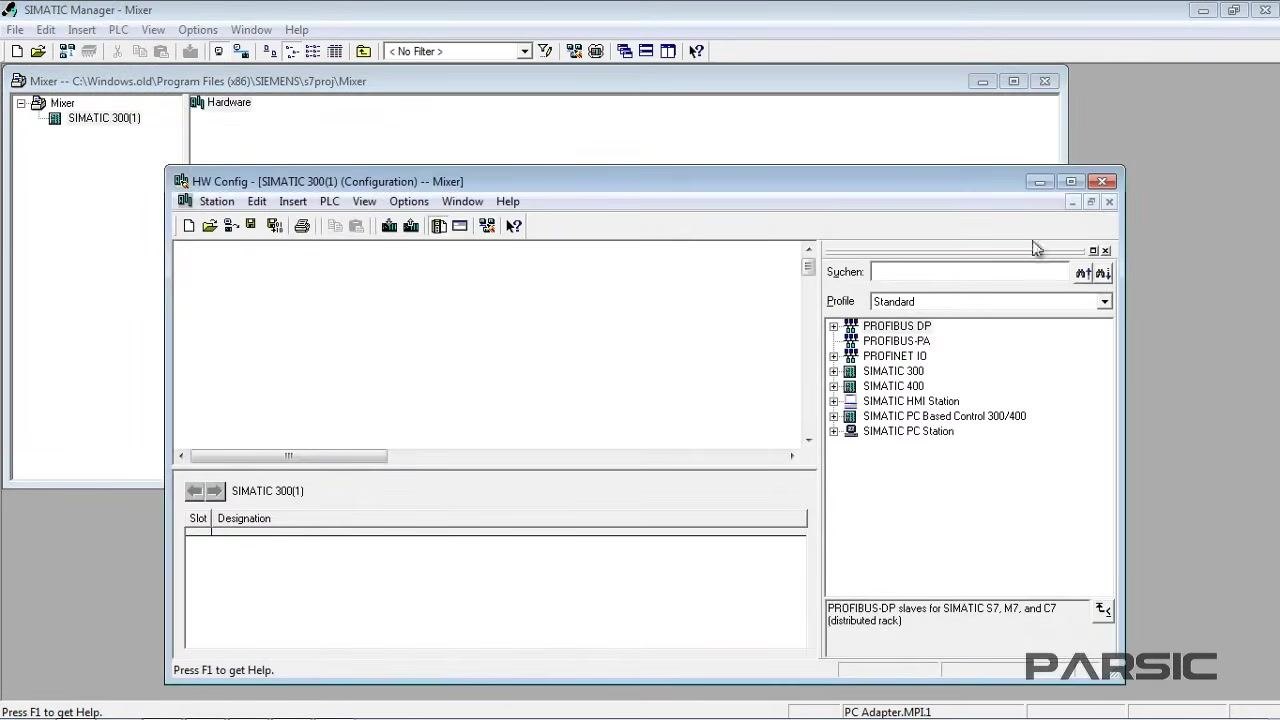Click Tile Horizontally icon in SIMATIC Manager toolbar
This screenshot has height=720, width=1280.
tap(646, 51)
